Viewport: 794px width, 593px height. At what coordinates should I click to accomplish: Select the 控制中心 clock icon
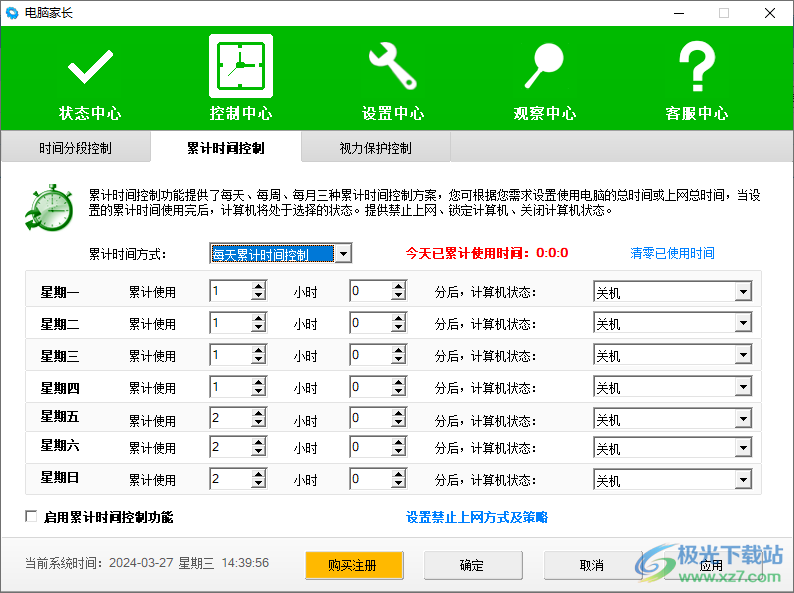[240, 67]
